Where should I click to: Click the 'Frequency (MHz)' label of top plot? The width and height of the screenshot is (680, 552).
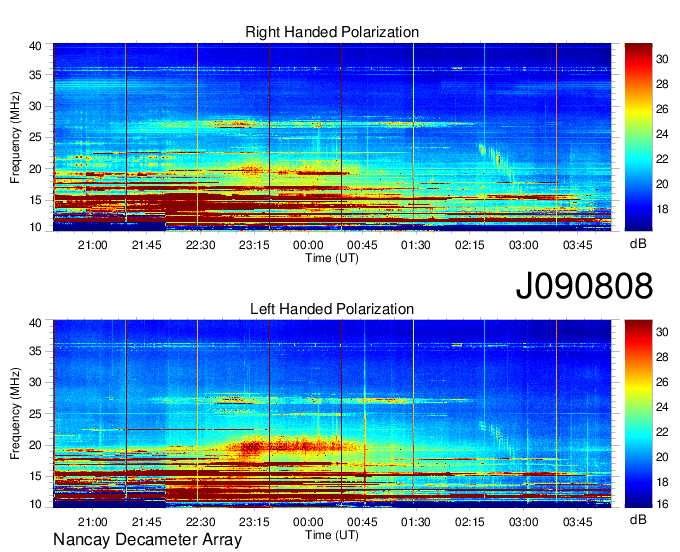(x=15, y=137)
